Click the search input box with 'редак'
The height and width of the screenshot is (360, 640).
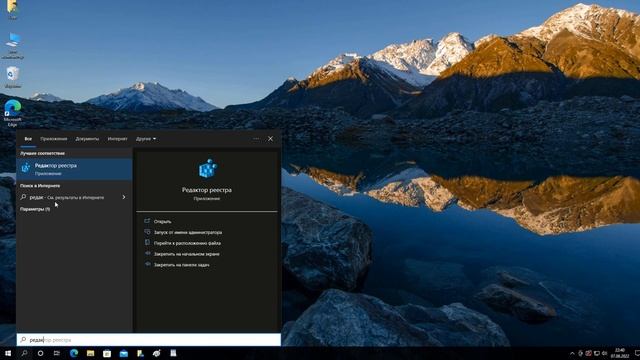coord(149,340)
